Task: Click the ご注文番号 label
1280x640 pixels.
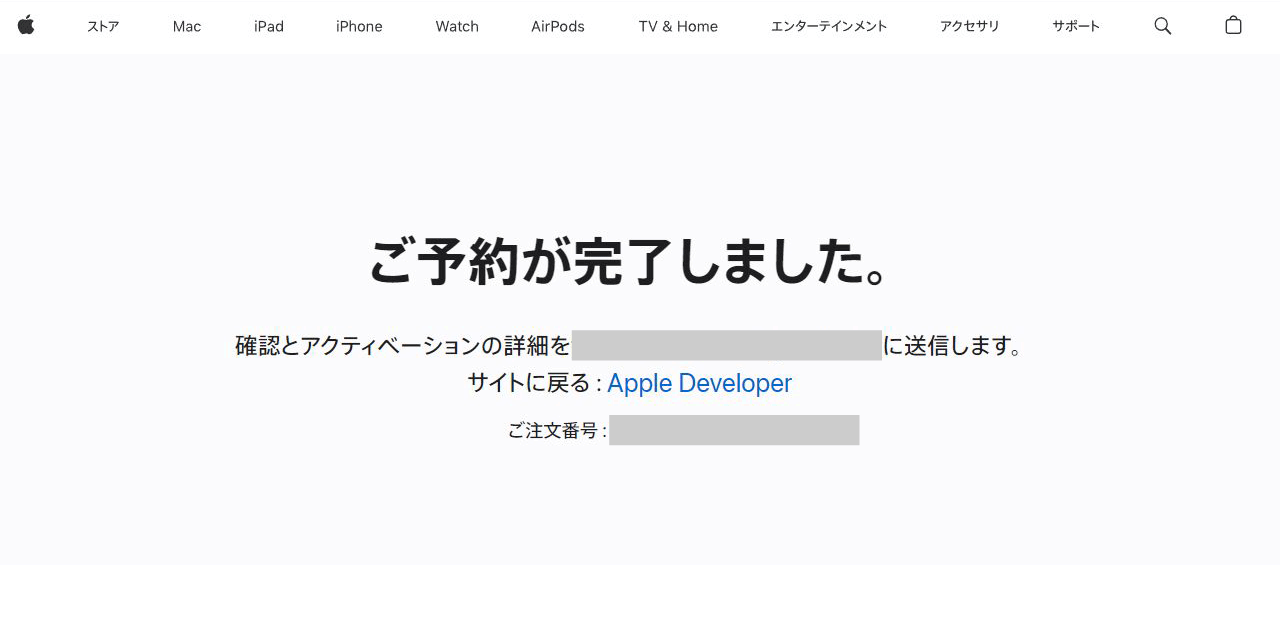Action: pos(555,431)
